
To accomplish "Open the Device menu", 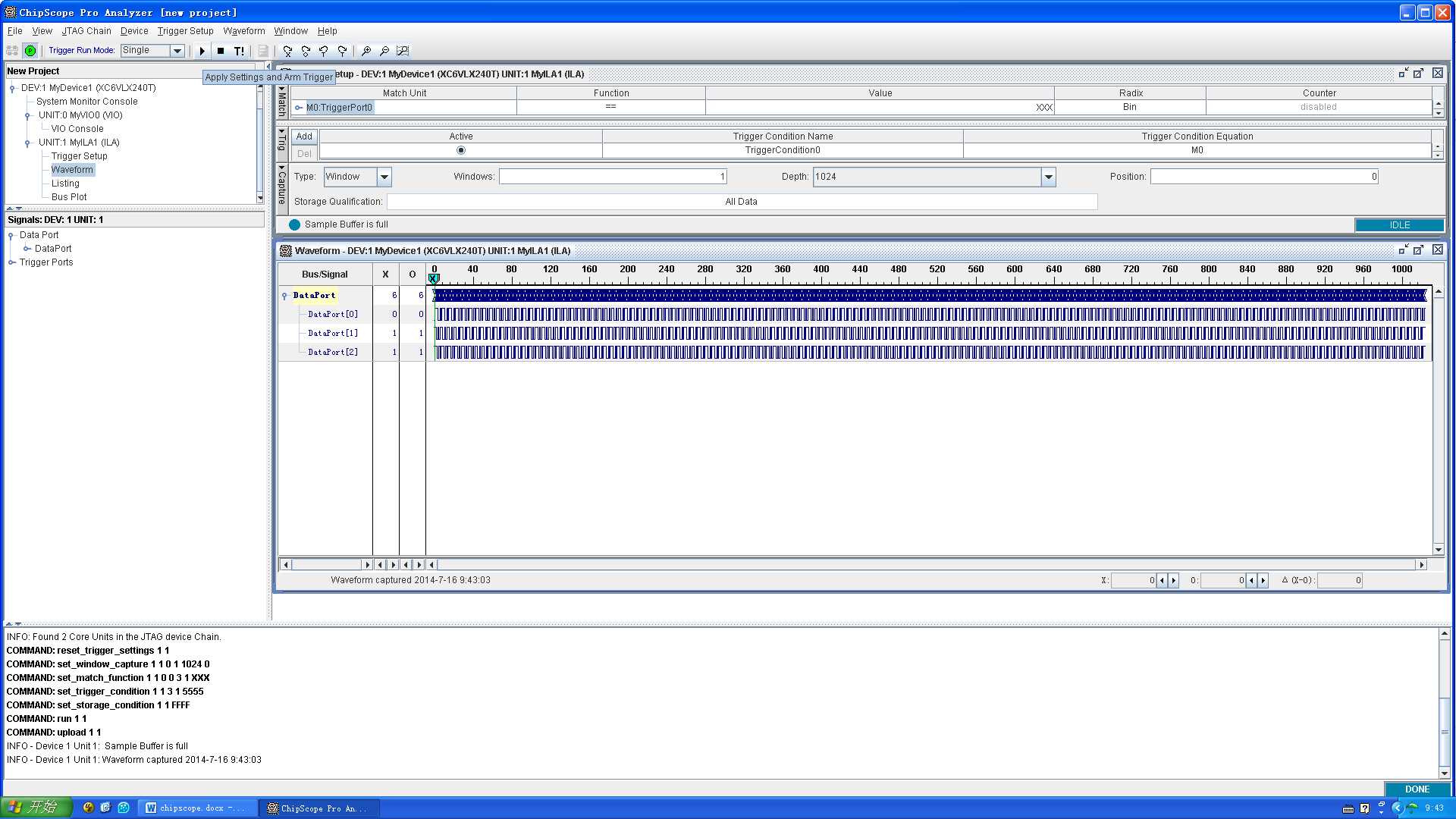I will 134,31.
